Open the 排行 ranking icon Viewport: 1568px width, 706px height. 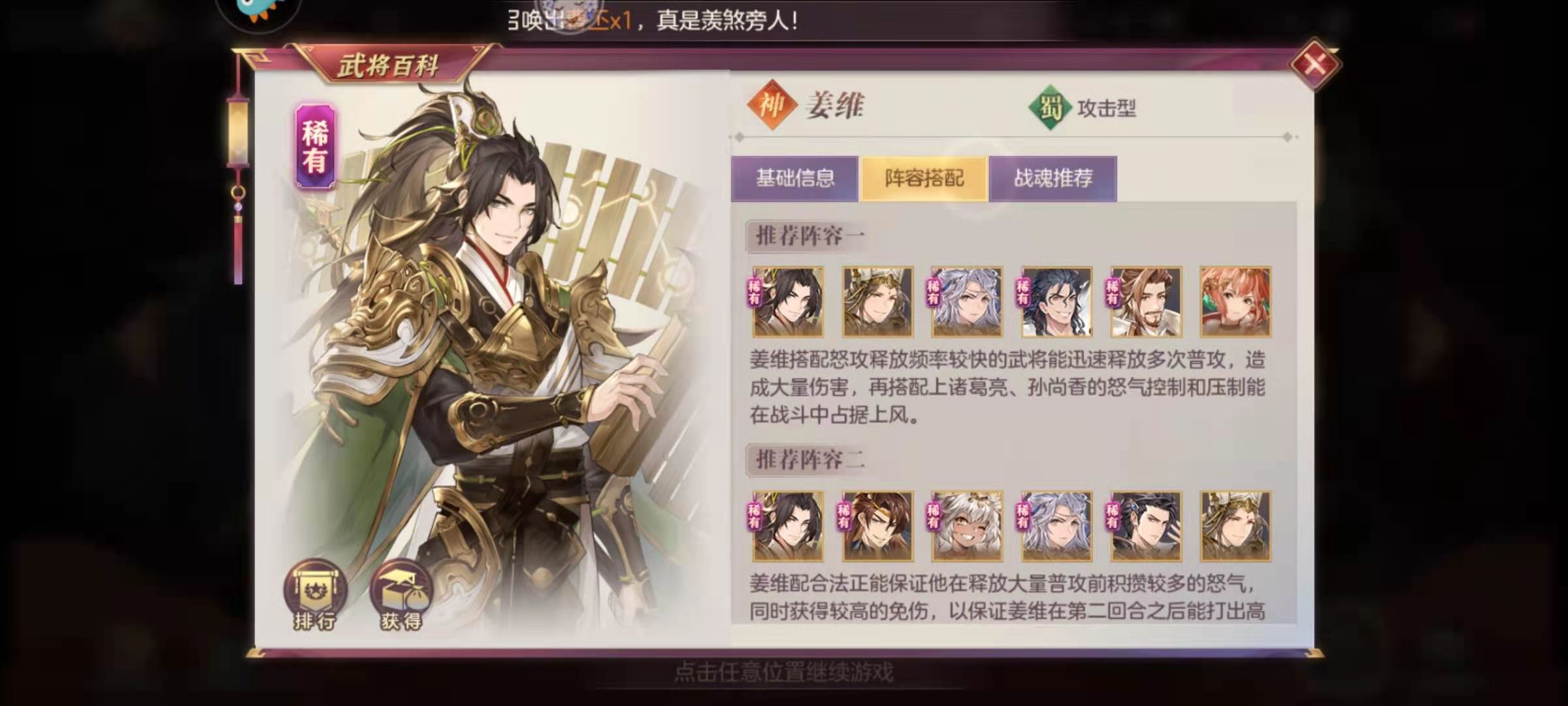click(315, 595)
